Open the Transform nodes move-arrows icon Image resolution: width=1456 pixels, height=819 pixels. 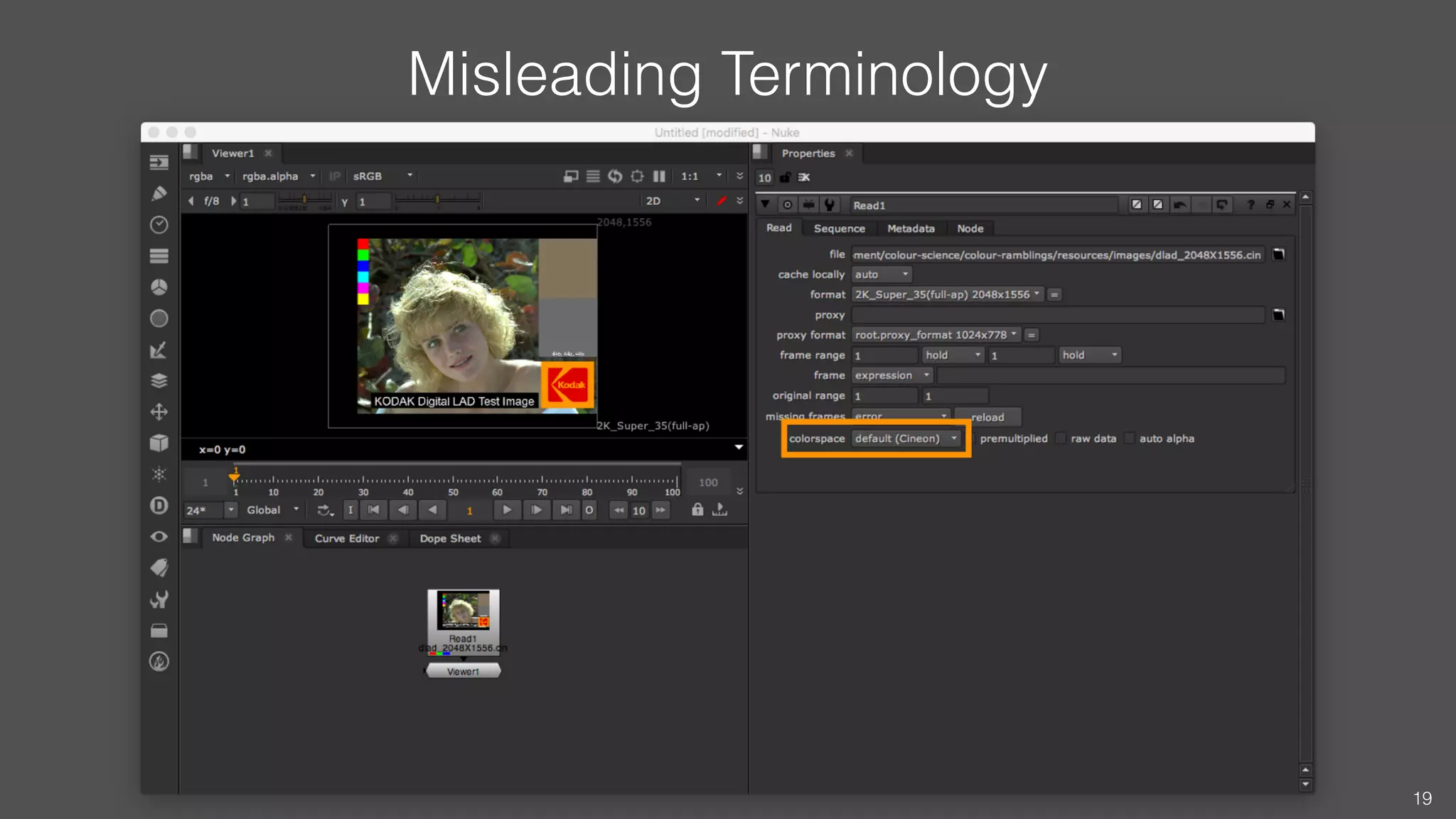point(159,412)
